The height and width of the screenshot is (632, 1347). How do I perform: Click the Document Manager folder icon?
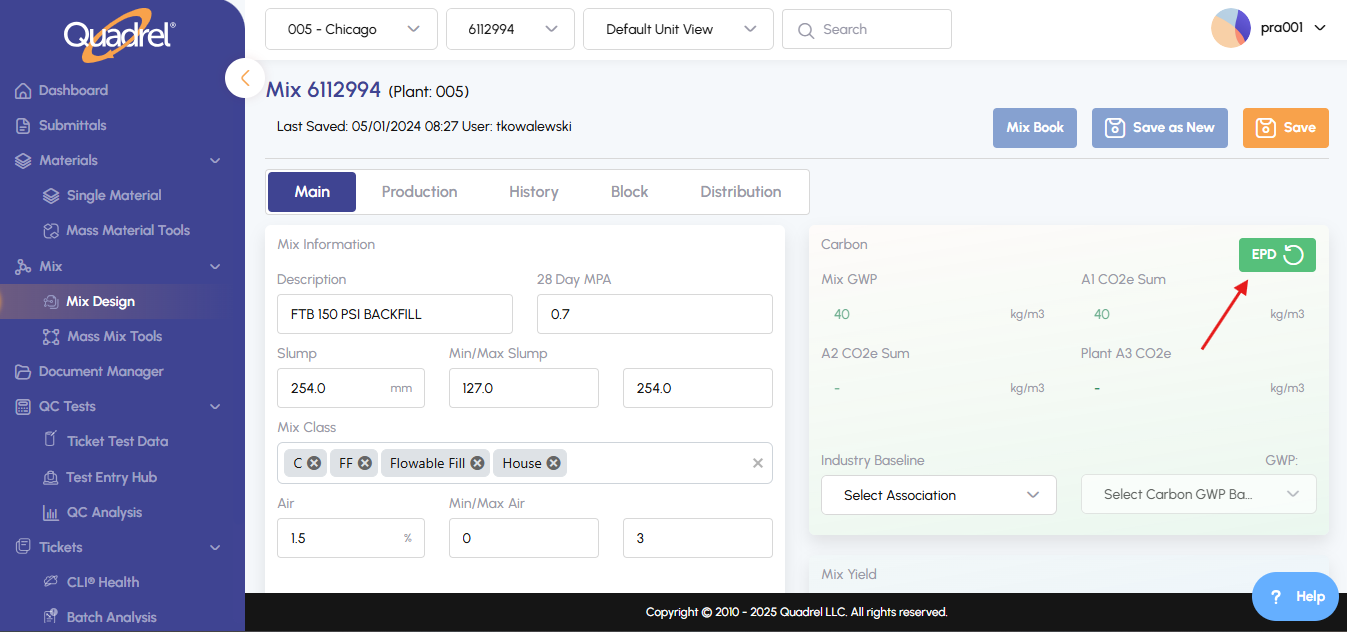click(x=23, y=372)
